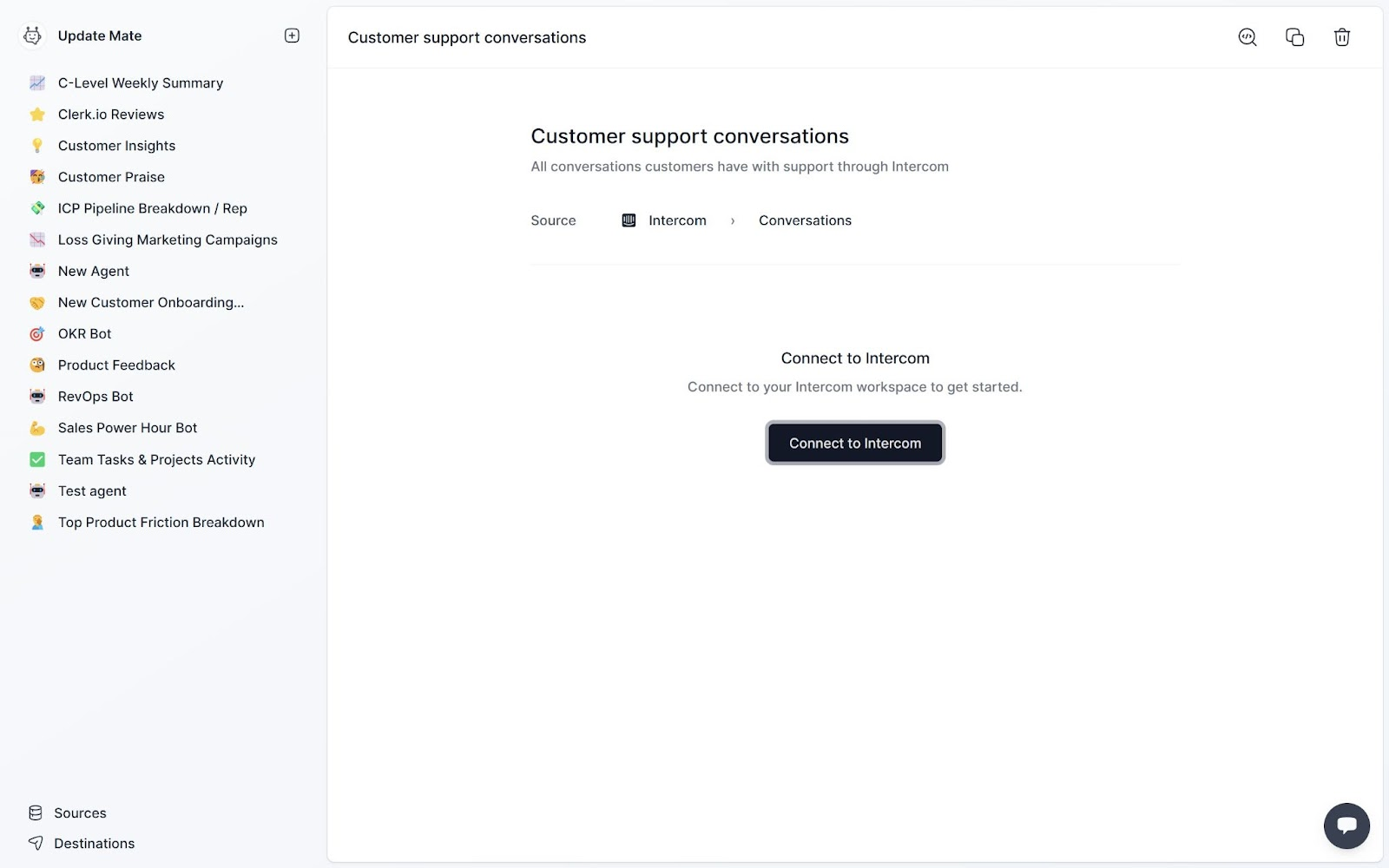
Task: Click the New Agent robot icon
Action: [x=37, y=271]
